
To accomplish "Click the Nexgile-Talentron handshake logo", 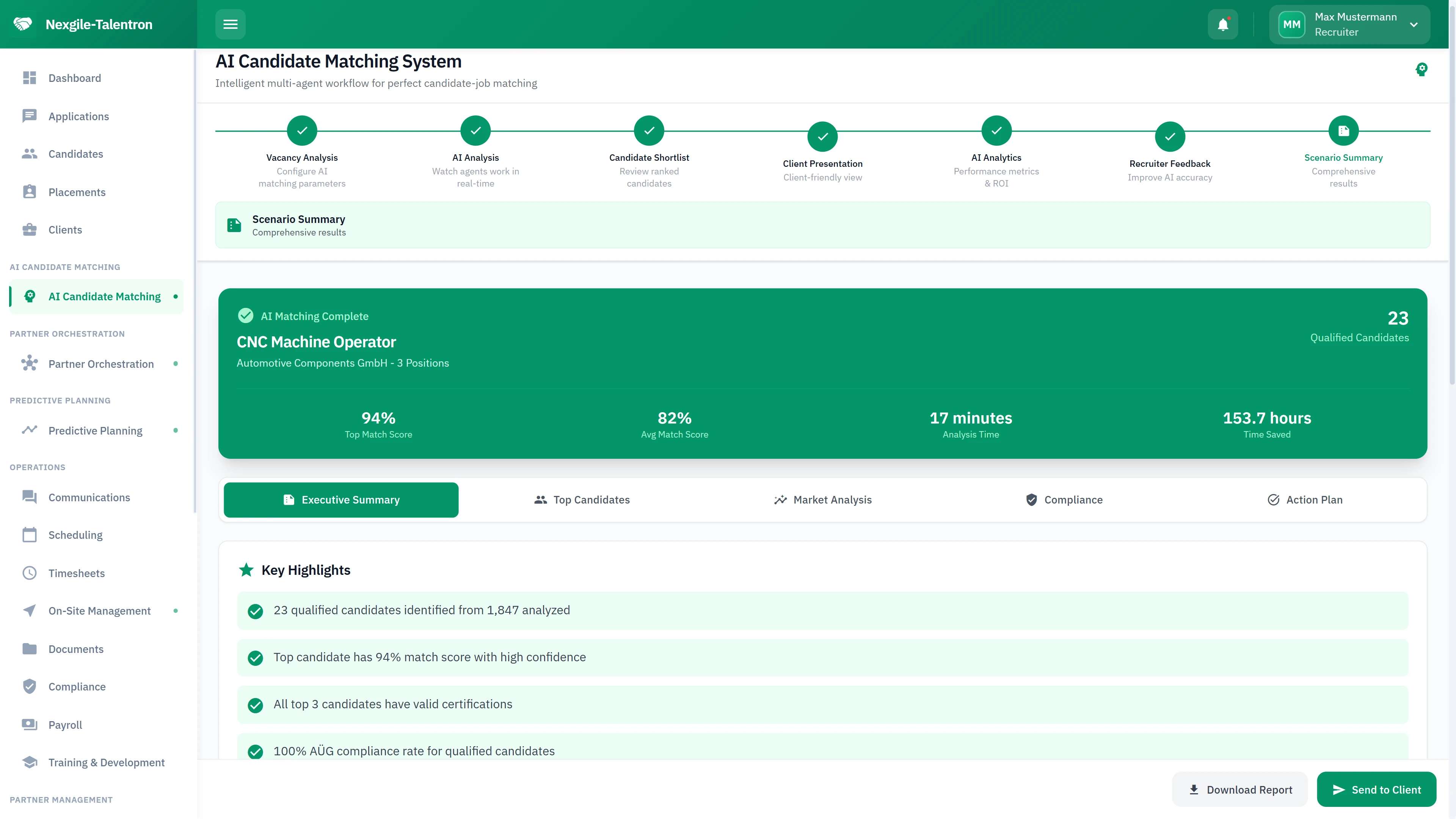I will [x=23, y=24].
